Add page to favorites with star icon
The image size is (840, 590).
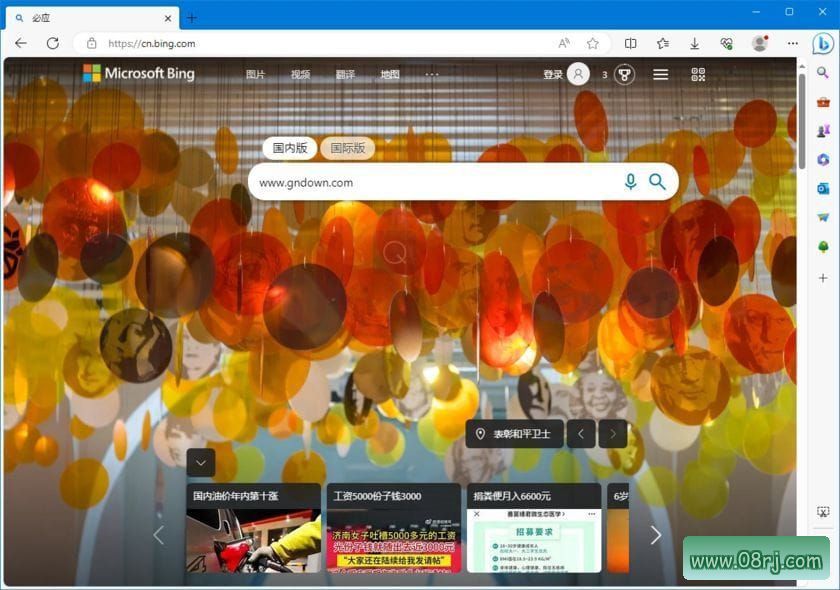[592, 43]
